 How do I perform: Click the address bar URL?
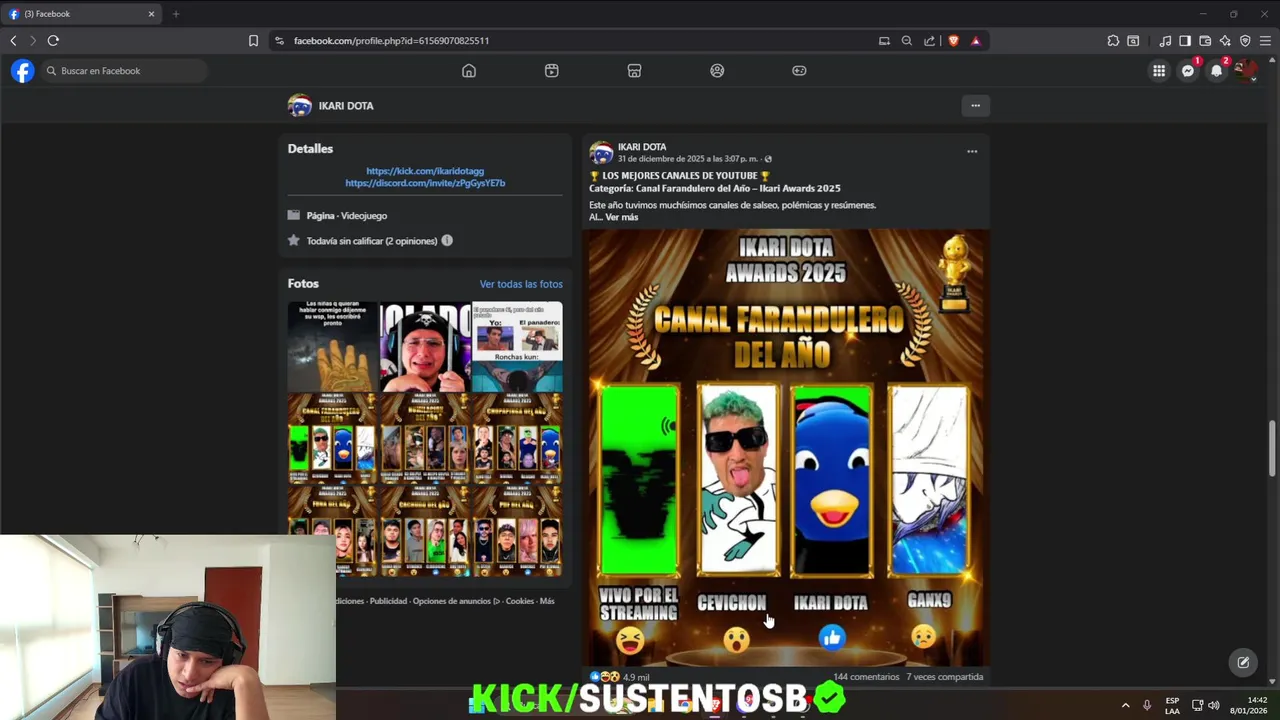tap(391, 41)
